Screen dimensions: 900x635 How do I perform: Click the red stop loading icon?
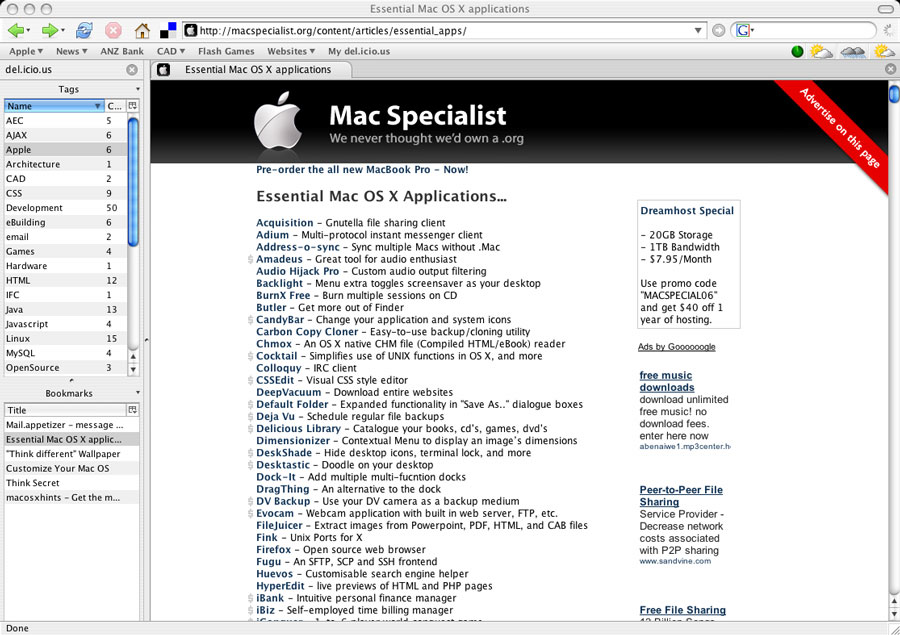pyautogui.click(x=114, y=30)
